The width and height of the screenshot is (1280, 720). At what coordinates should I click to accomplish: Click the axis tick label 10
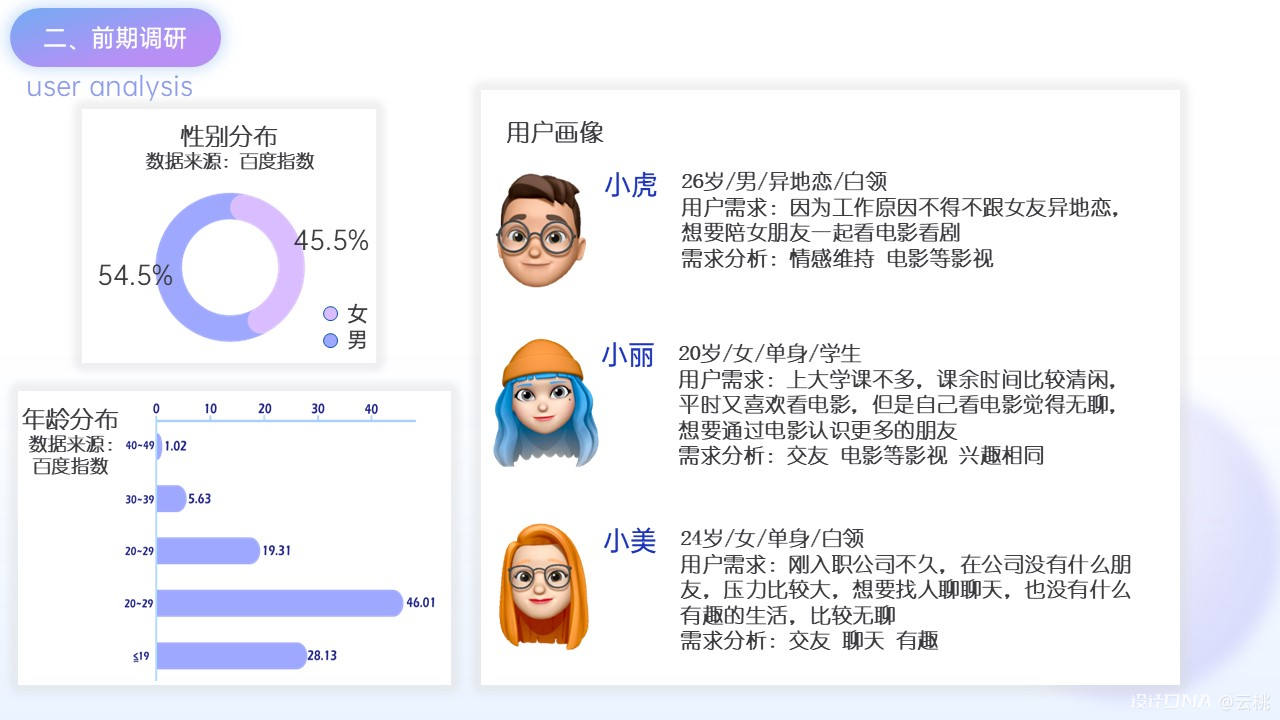(x=210, y=409)
